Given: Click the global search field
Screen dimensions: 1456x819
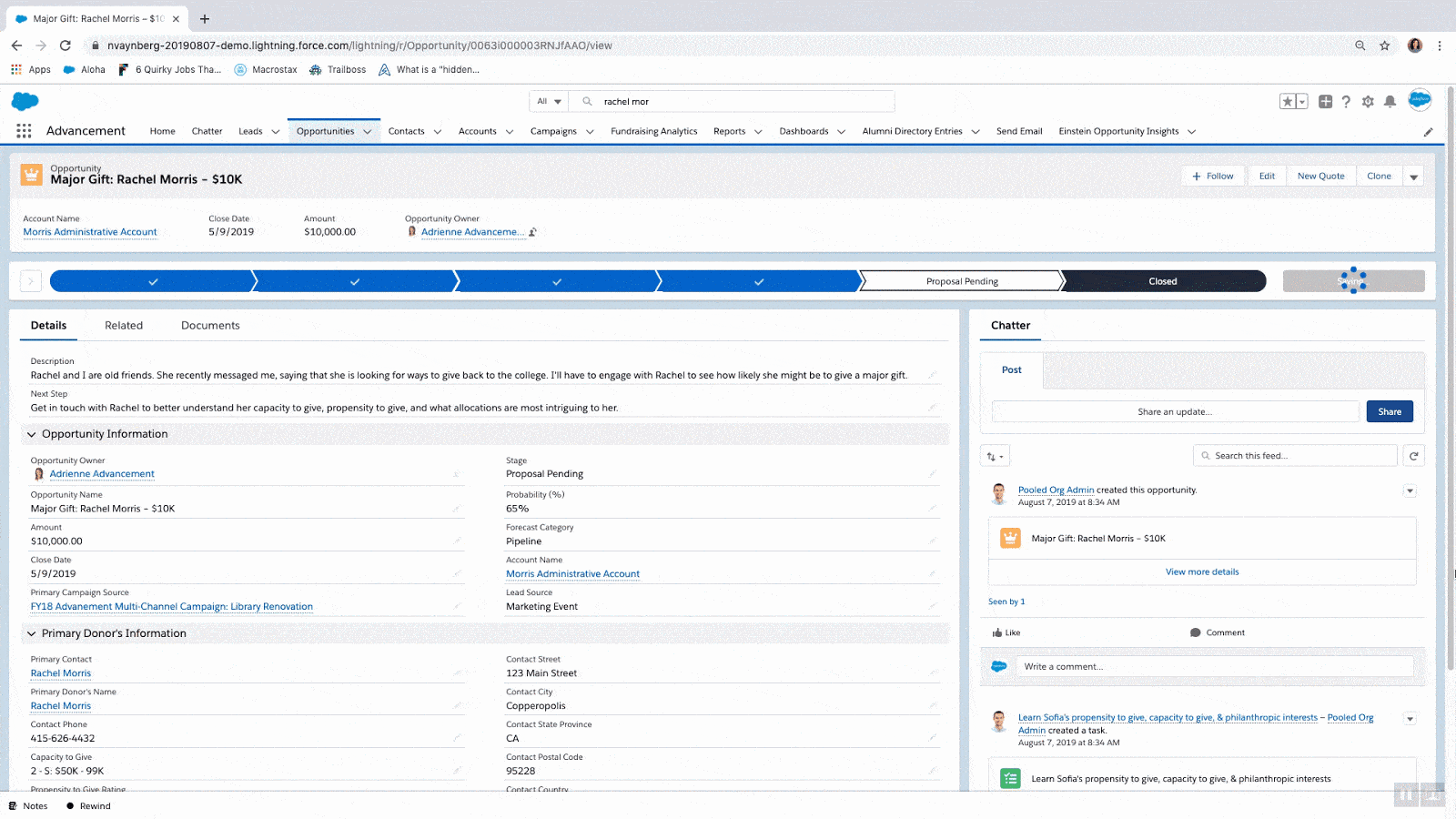Looking at the screenshot, I should point(733,102).
